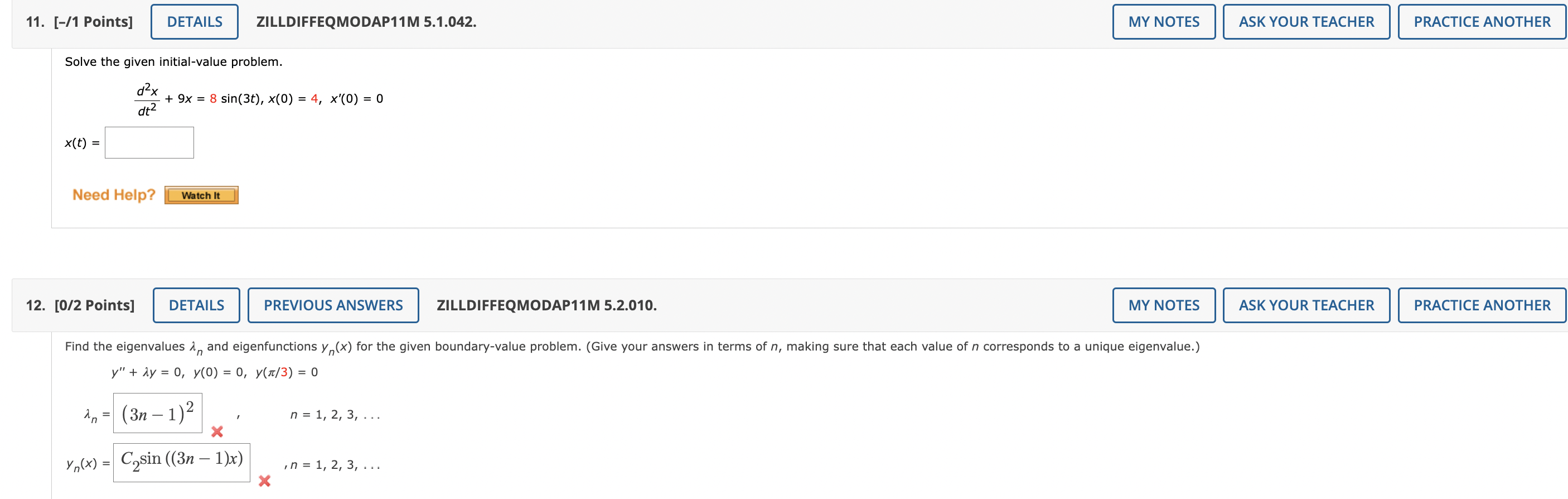Click ASK YOUR TEACHER for question 11
The width and height of the screenshot is (1568, 499).
pyautogui.click(x=1306, y=22)
